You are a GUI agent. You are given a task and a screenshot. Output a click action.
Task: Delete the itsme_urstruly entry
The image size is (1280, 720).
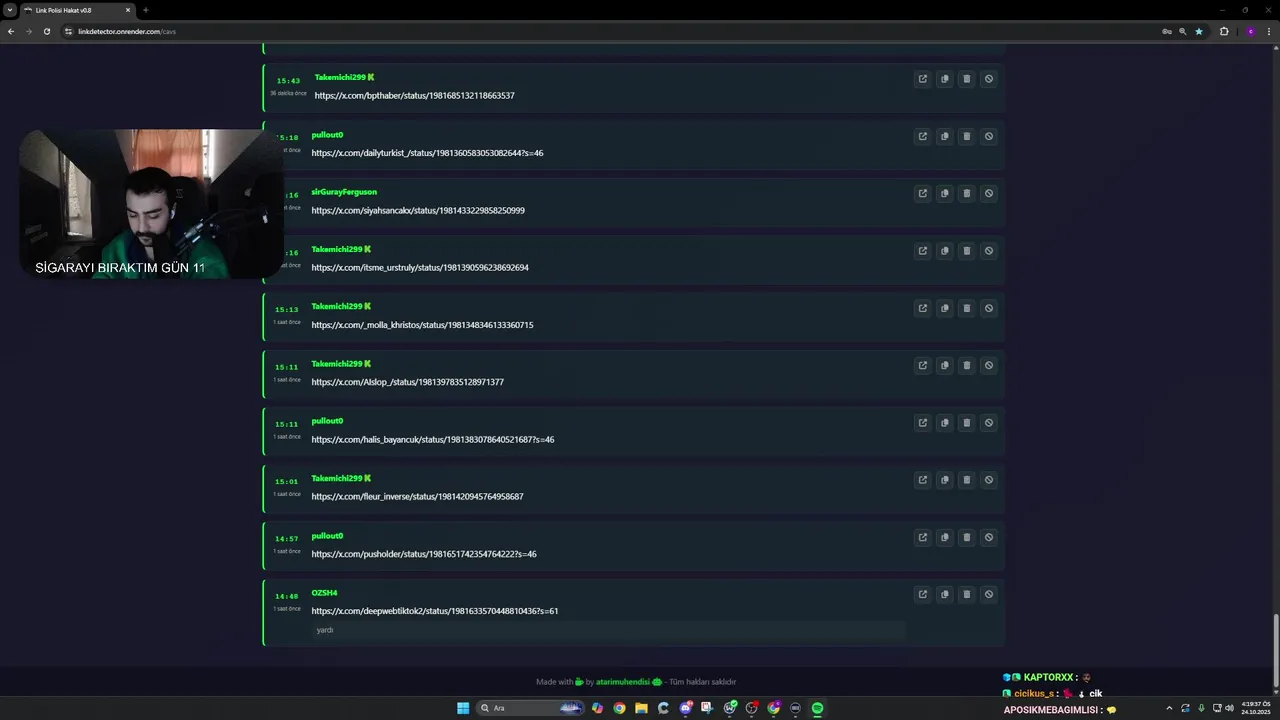click(966, 251)
